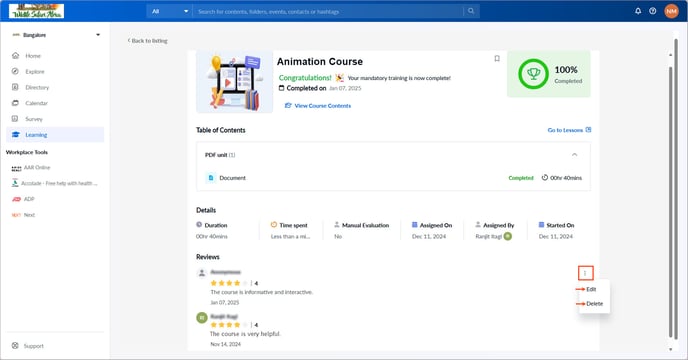Click the ADP tool icon

coord(16,199)
